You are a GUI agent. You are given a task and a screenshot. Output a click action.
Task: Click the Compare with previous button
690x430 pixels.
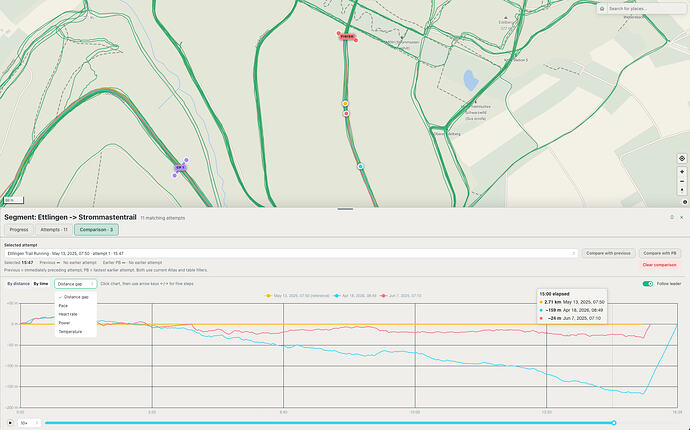609,253
